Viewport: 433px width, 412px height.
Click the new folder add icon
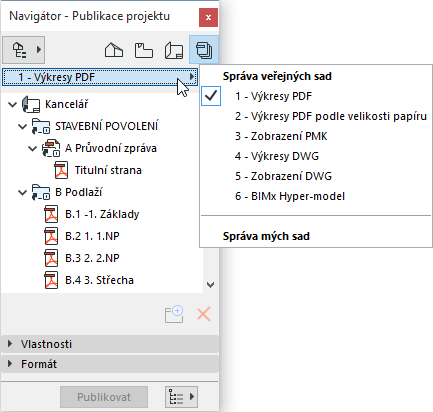click(x=174, y=314)
